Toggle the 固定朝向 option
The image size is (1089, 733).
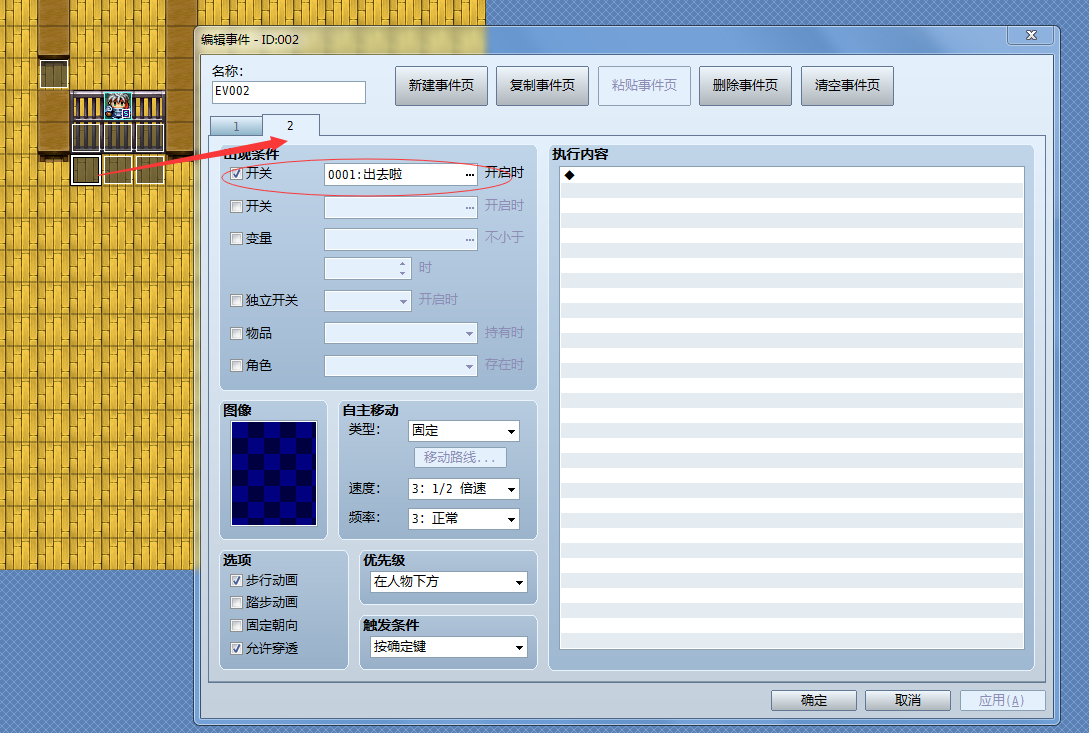coord(237,625)
